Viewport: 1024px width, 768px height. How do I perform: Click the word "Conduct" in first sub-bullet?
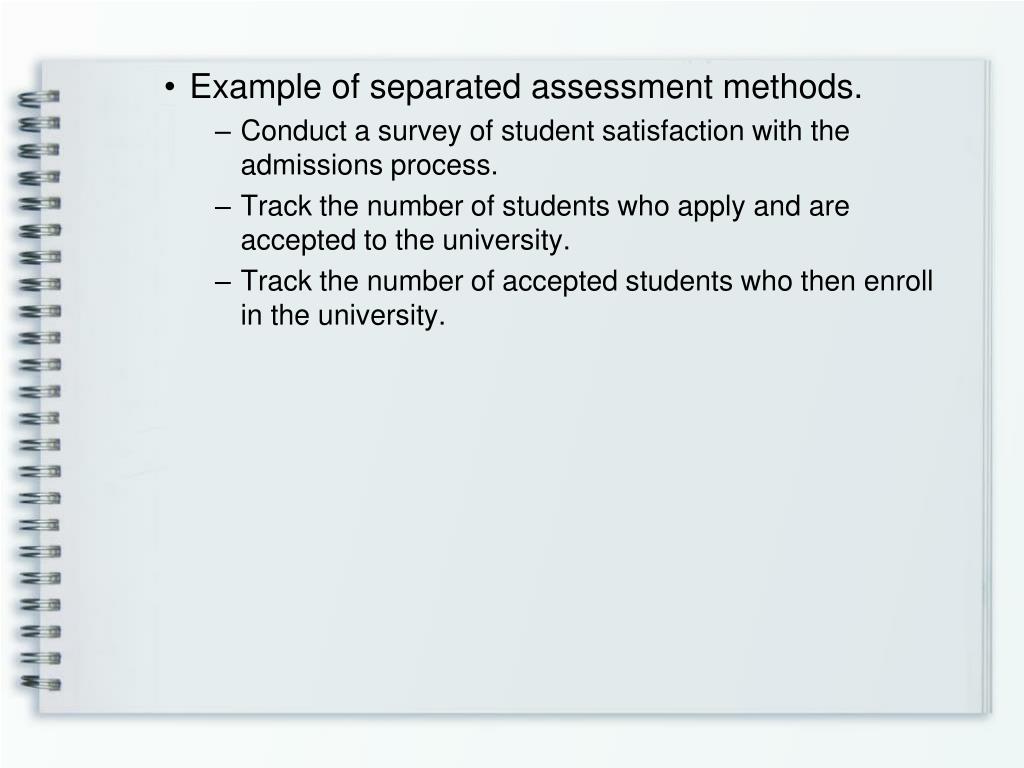coord(294,131)
